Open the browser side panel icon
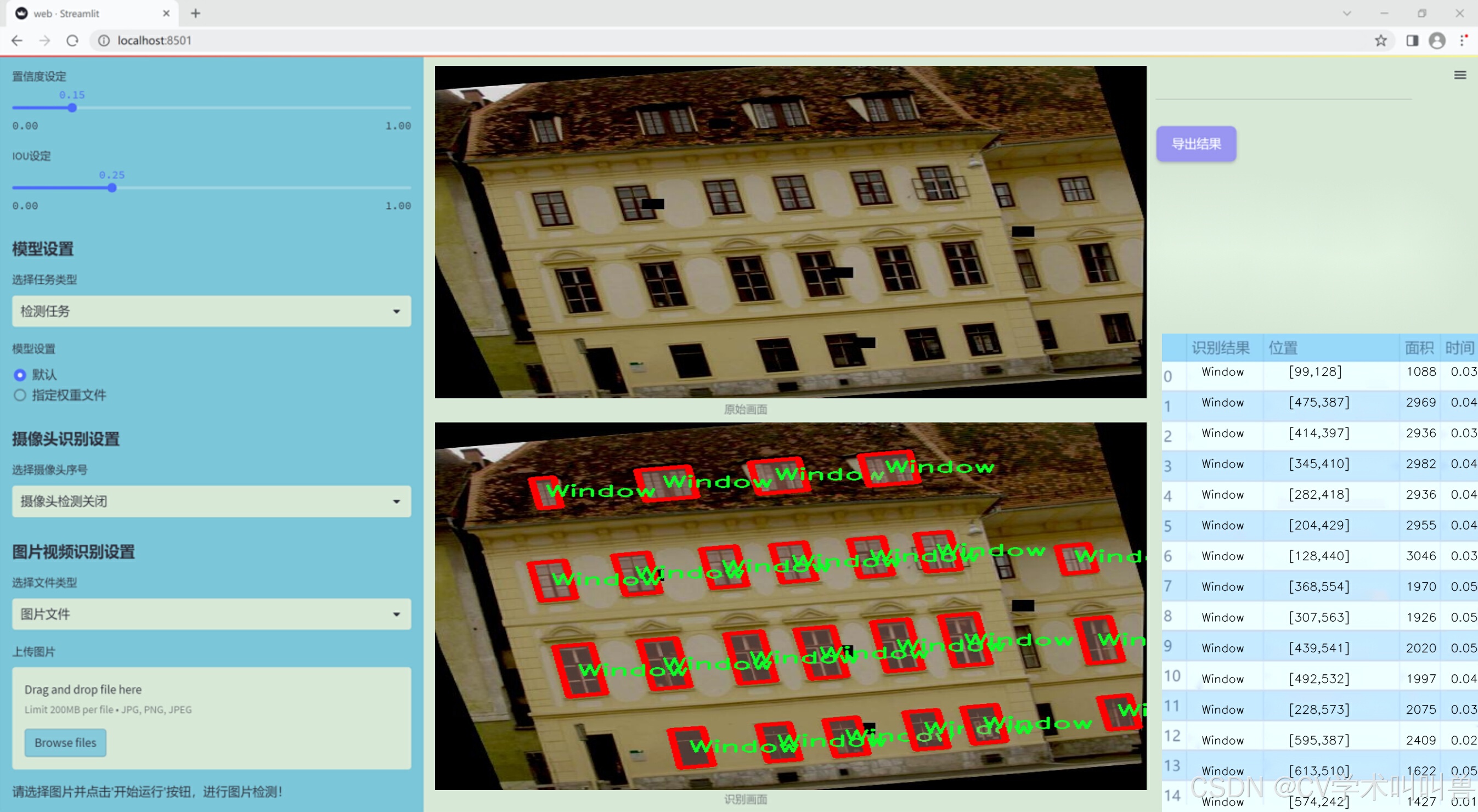Image resolution: width=1478 pixels, height=812 pixels. (x=1412, y=41)
